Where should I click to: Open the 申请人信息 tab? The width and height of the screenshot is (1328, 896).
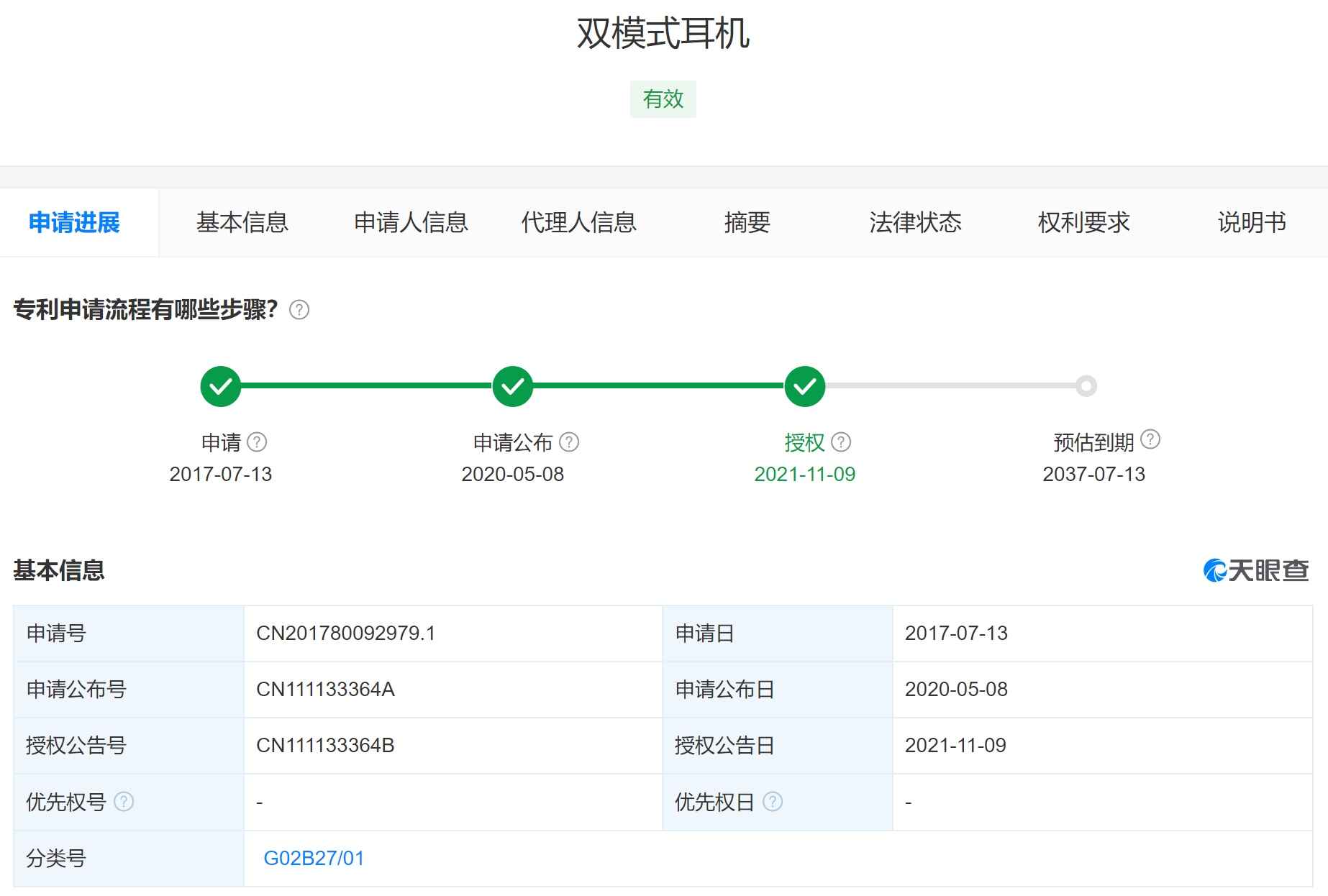click(x=411, y=222)
